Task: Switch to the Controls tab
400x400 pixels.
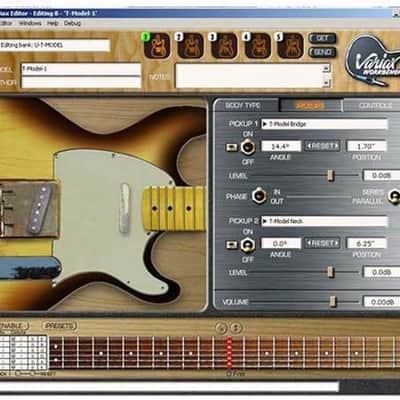Action: (x=372, y=106)
